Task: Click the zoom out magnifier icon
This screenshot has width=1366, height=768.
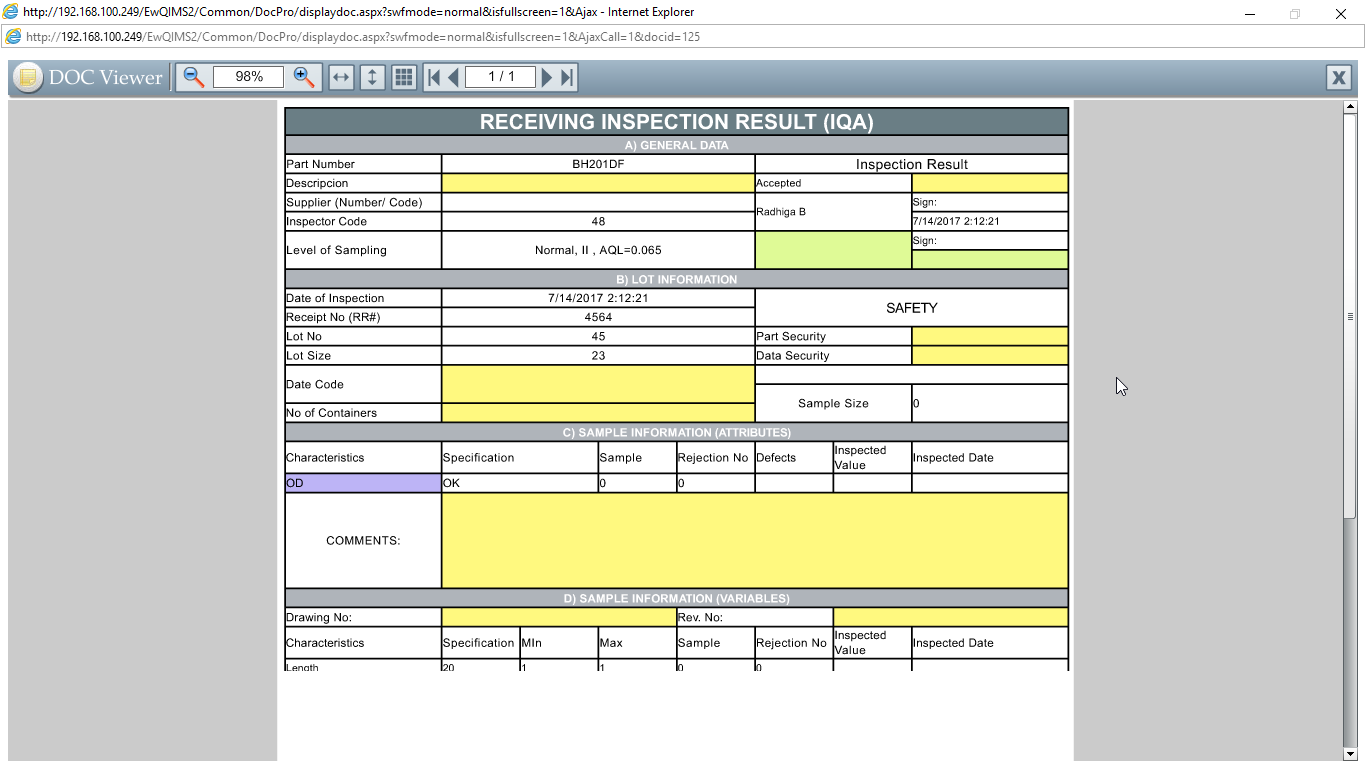Action: pos(194,77)
